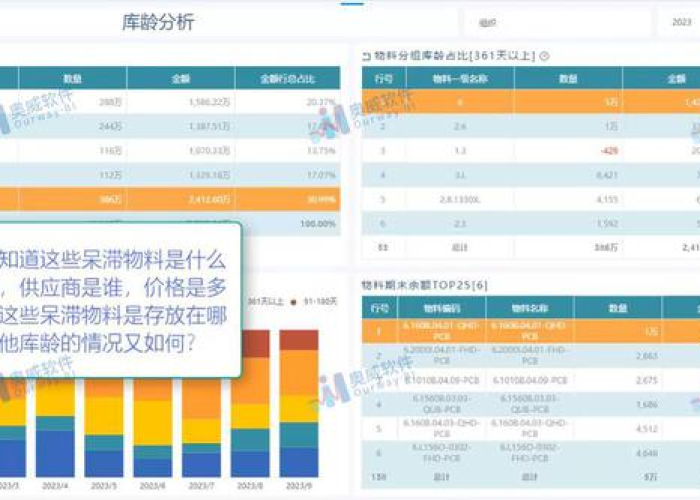The image size is (700, 500).
Task: Click 数量 header in 物料分组库龄占比 table
Action: (x=568, y=79)
